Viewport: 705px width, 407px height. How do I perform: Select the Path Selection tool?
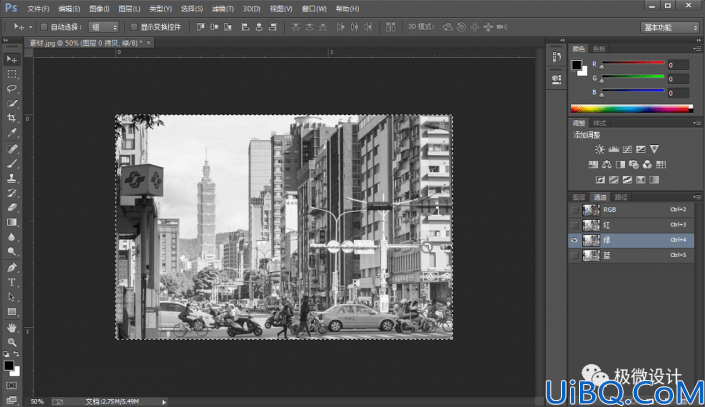pyautogui.click(x=12, y=297)
